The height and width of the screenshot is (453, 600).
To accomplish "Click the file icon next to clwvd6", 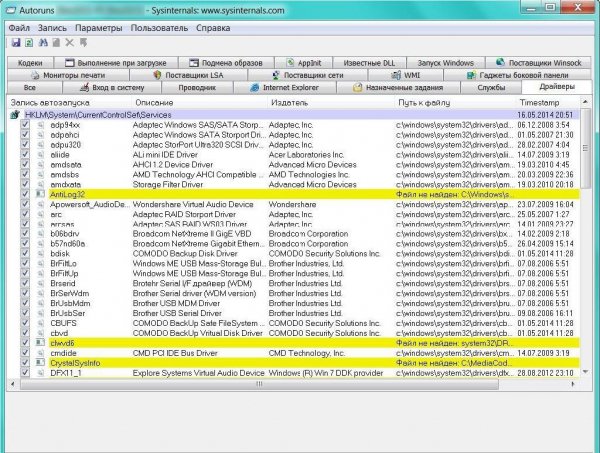I will [41, 343].
